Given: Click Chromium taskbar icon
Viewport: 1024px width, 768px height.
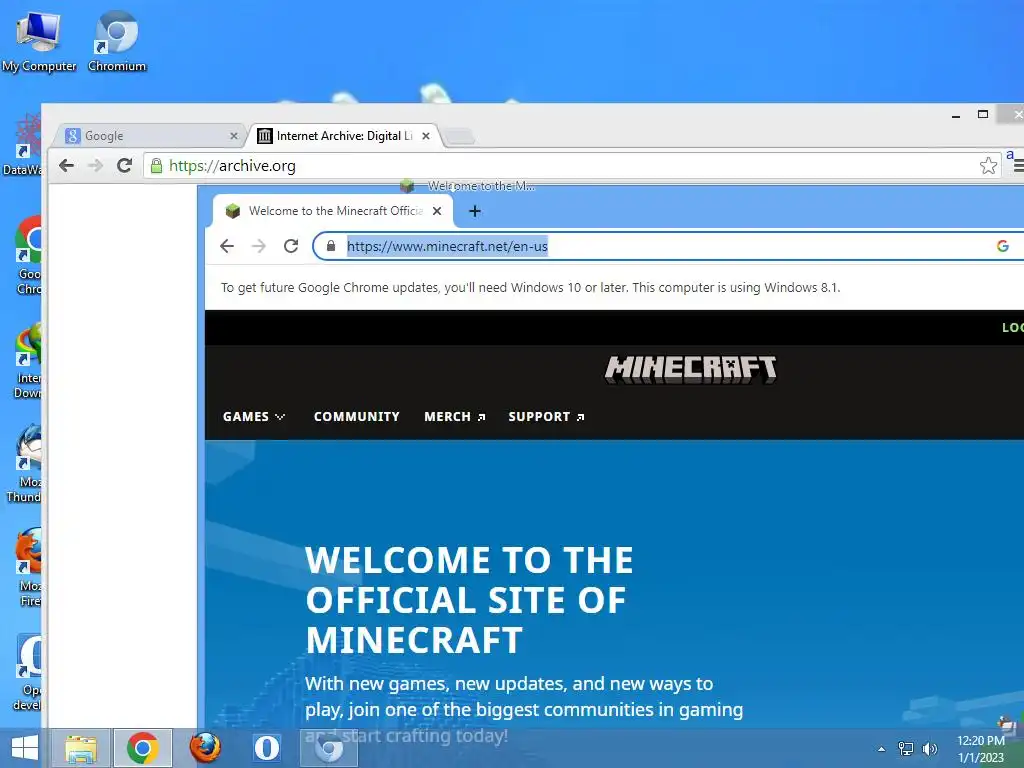Looking at the screenshot, I should [329, 748].
